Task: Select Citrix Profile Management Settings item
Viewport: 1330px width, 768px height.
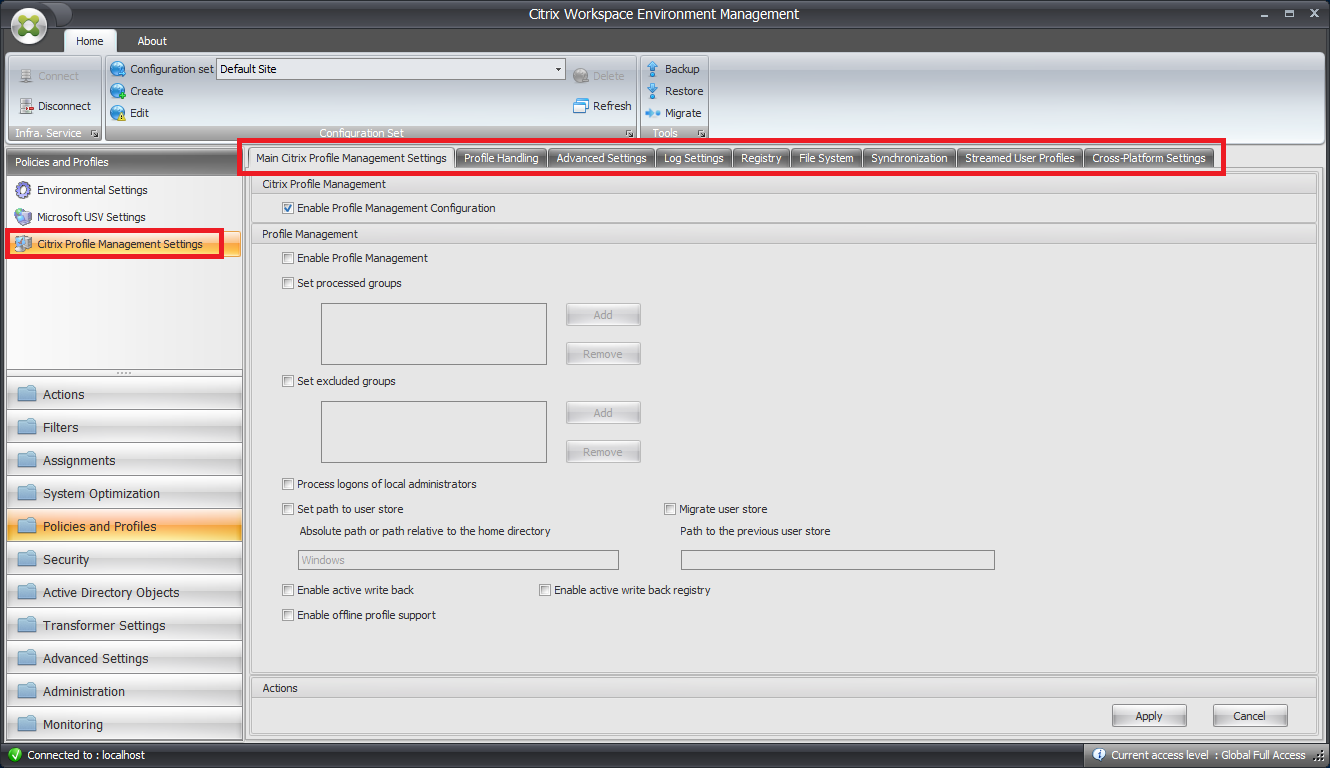Action: click(x=123, y=244)
